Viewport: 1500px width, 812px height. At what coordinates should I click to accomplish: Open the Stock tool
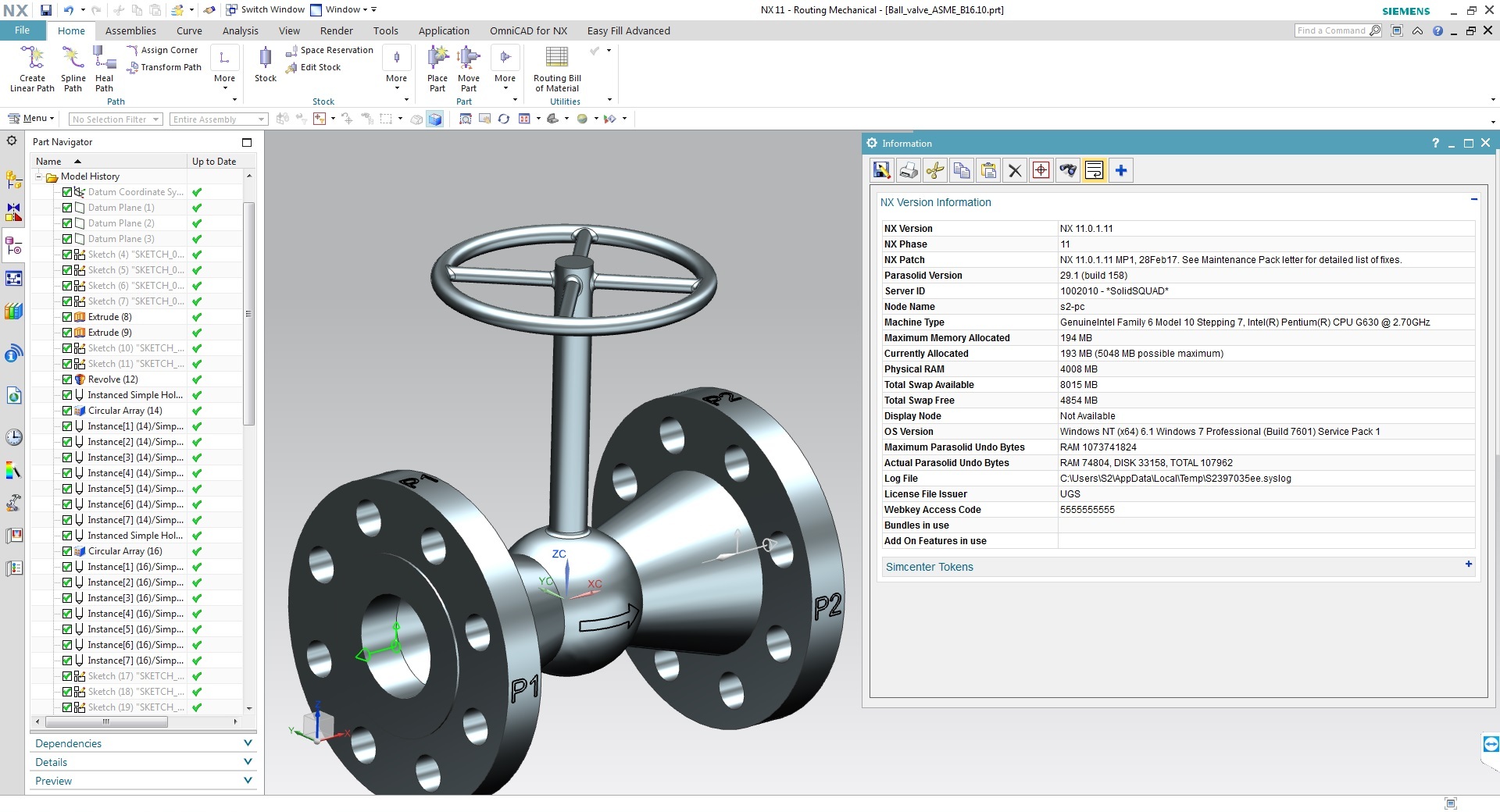266,64
